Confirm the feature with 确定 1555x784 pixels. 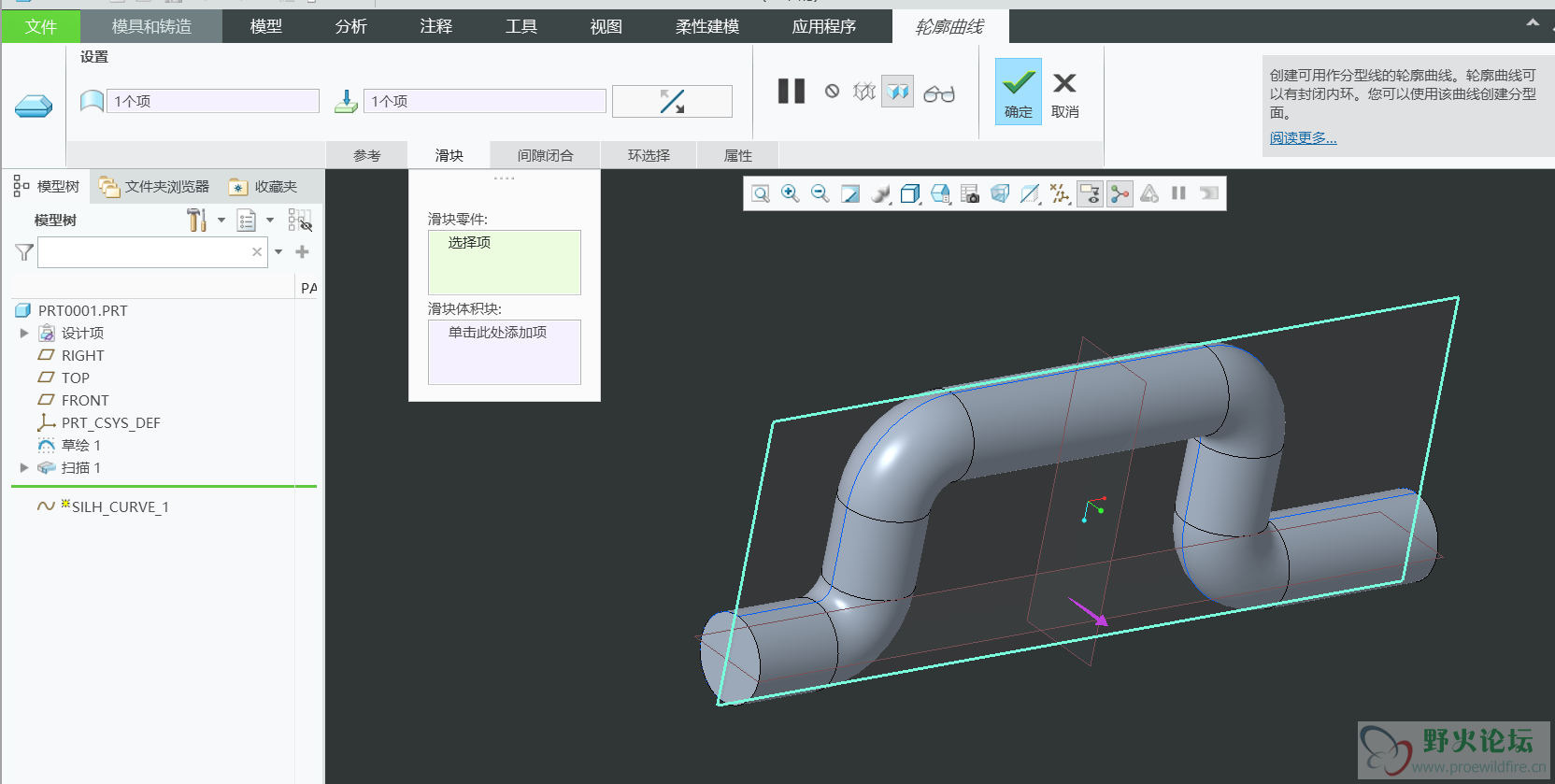pyautogui.click(x=1019, y=91)
